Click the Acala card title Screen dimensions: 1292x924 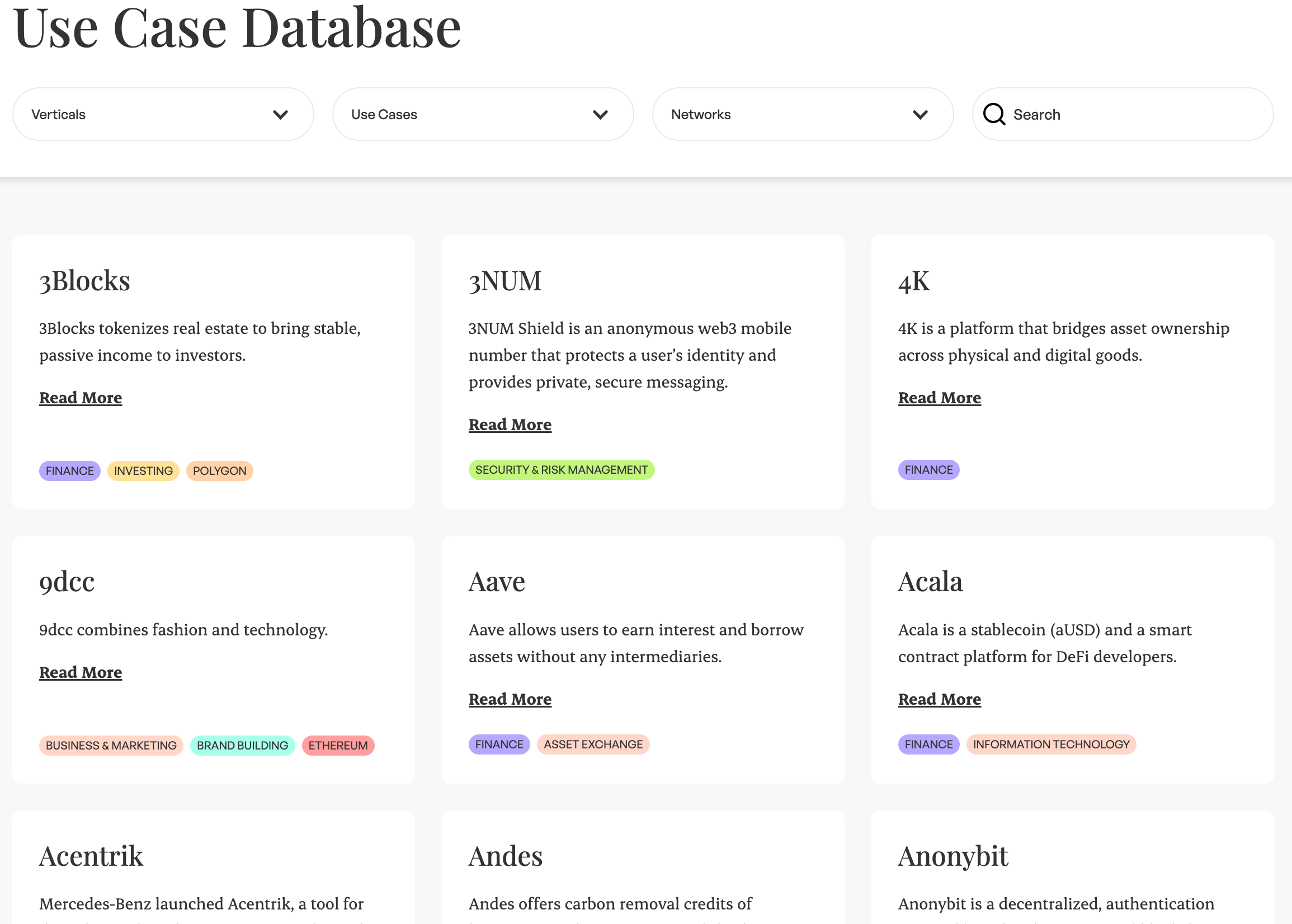(x=930, y=582)
